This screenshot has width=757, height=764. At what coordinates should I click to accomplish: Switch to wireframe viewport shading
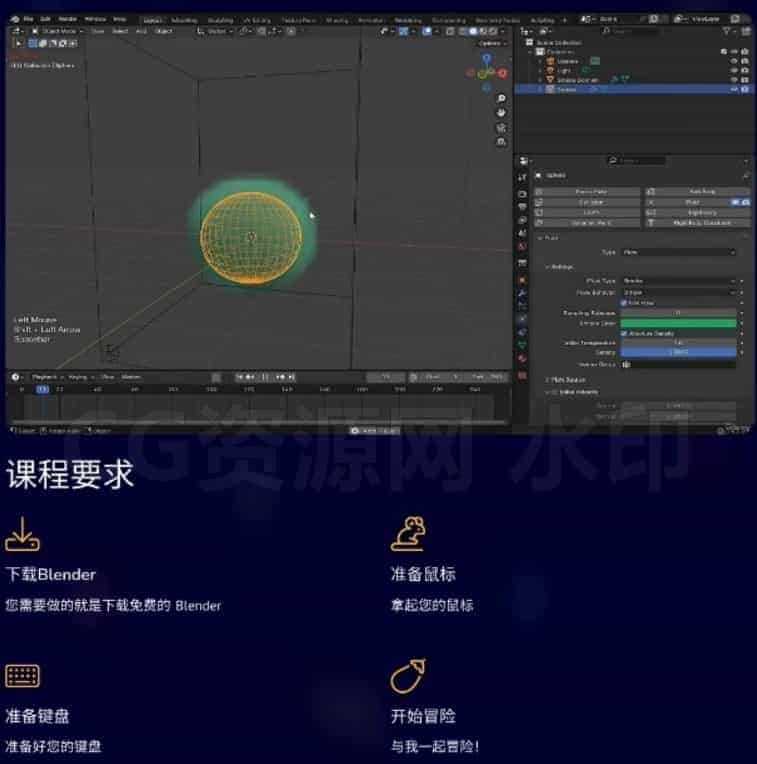463,31
